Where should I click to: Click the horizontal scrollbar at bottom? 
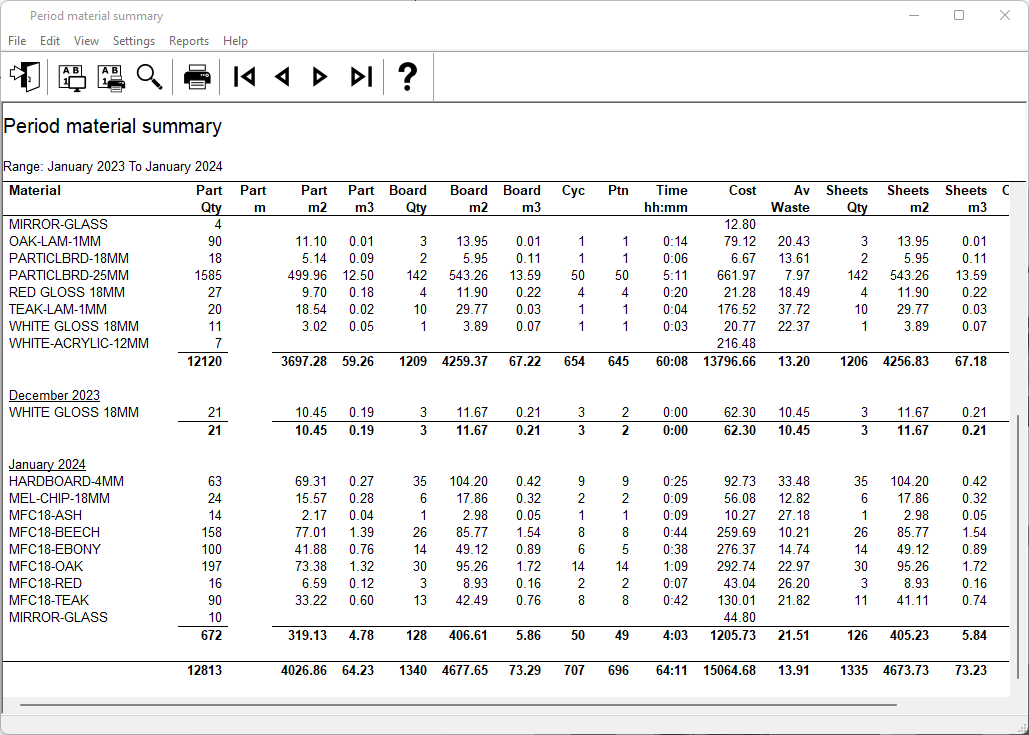click(458, 705)
